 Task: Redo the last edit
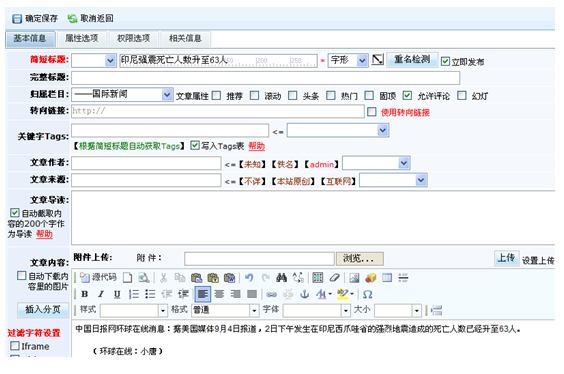tap(265, 278)
